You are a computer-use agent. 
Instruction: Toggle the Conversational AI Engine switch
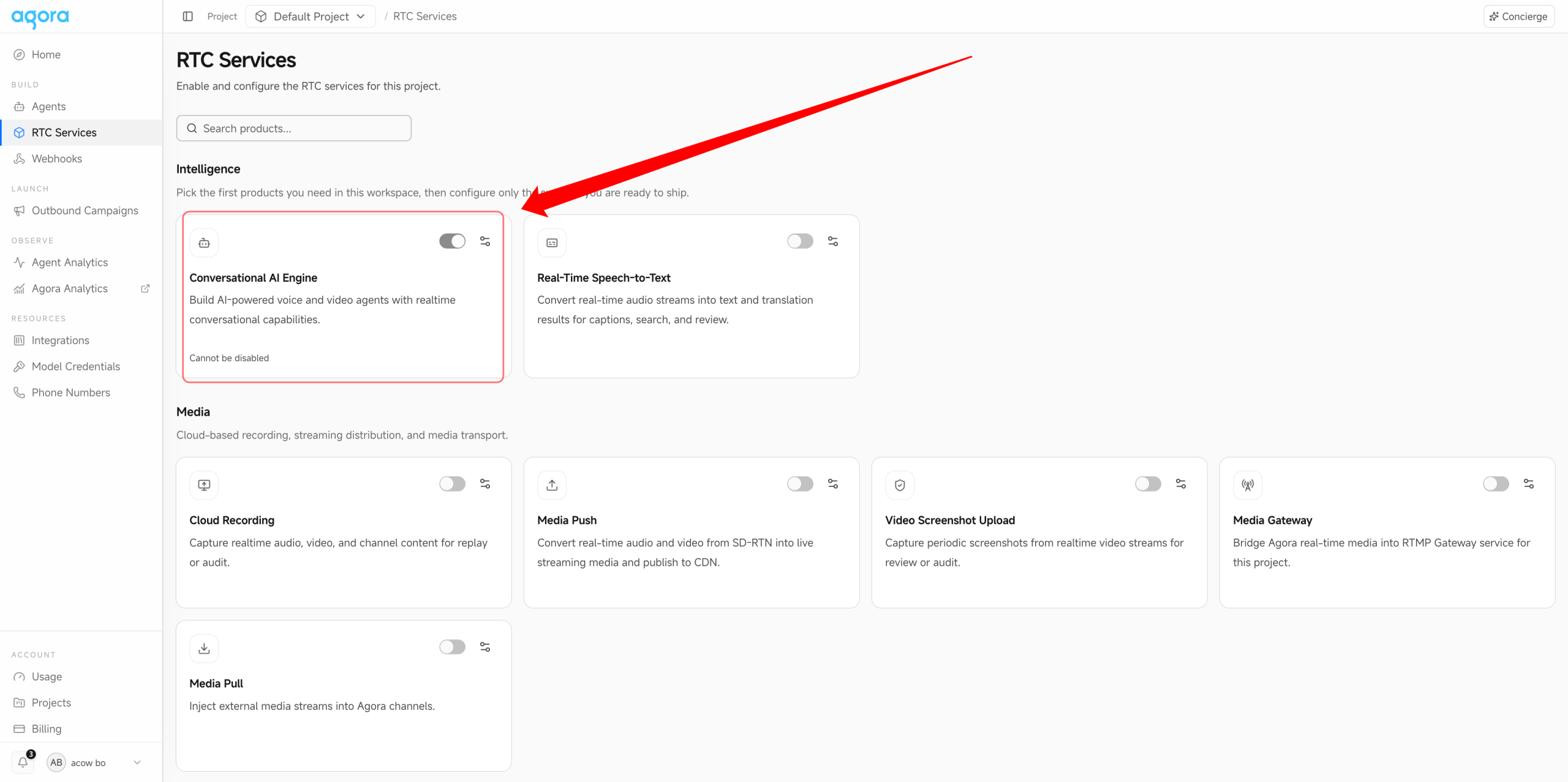(452, 241)
